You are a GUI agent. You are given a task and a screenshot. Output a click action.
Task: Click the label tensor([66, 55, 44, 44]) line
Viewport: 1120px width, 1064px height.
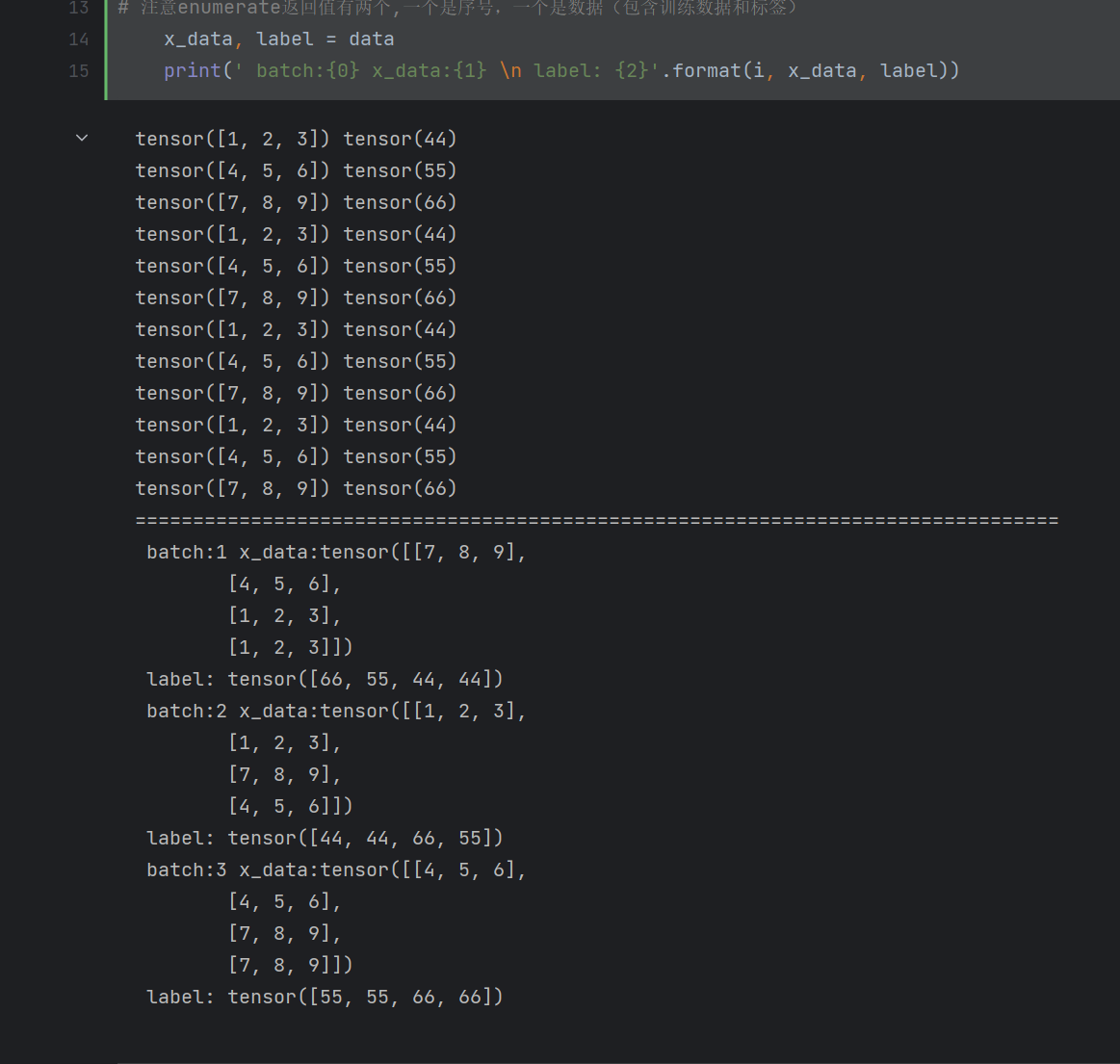[325, 680]
